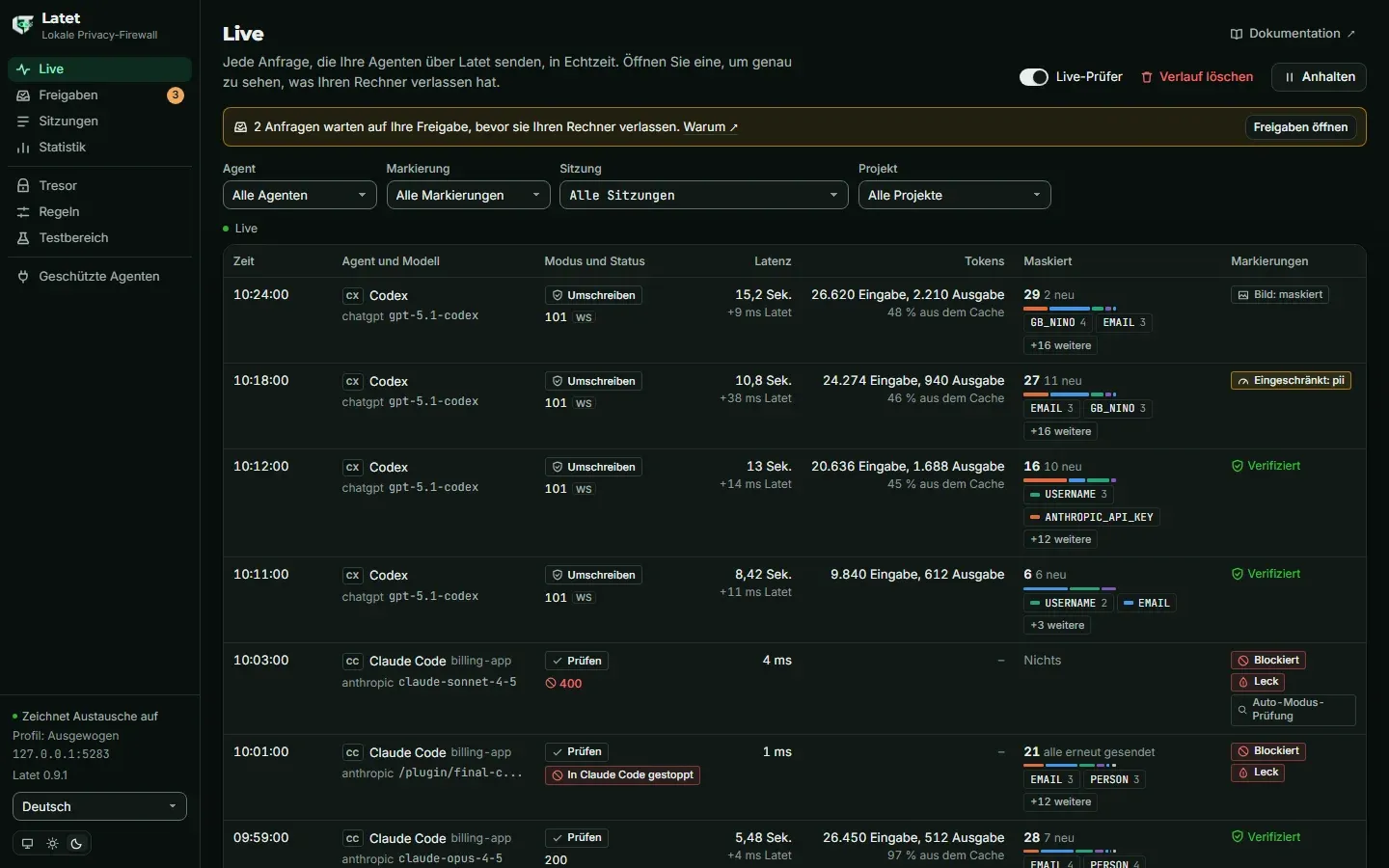Viewport: 1389px width, 868px height.
Task: Expand '+16 weitere' in the 10:24:00 row
Action: click(1061, 346)
